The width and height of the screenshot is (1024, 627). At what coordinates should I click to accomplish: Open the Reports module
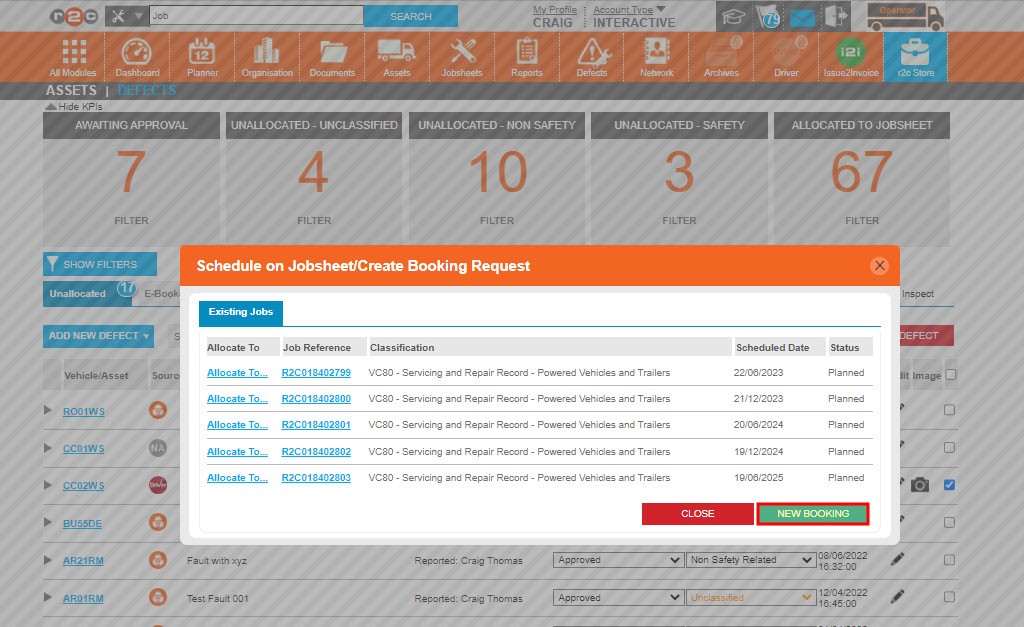click(x=526, y=56)
